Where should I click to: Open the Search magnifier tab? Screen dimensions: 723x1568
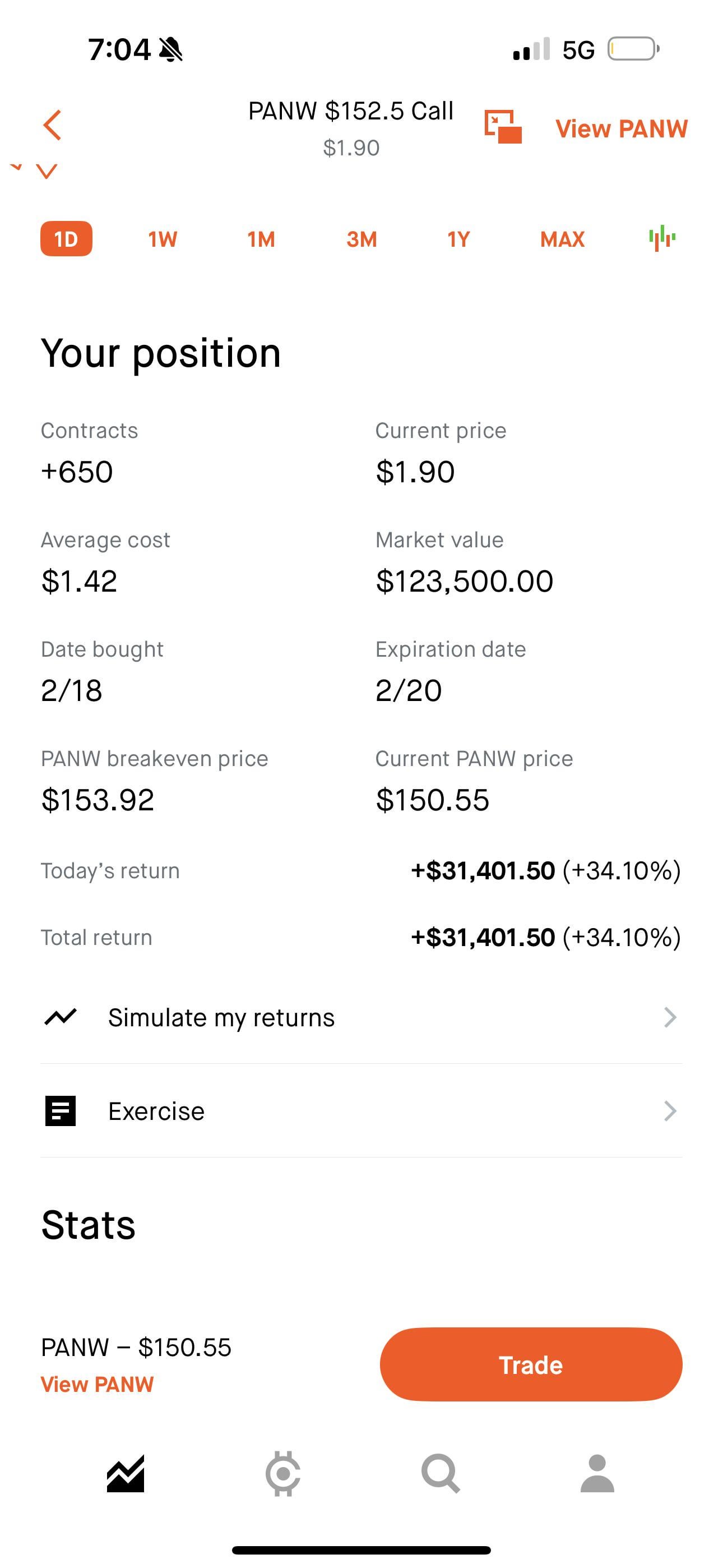coord(440,1474)
